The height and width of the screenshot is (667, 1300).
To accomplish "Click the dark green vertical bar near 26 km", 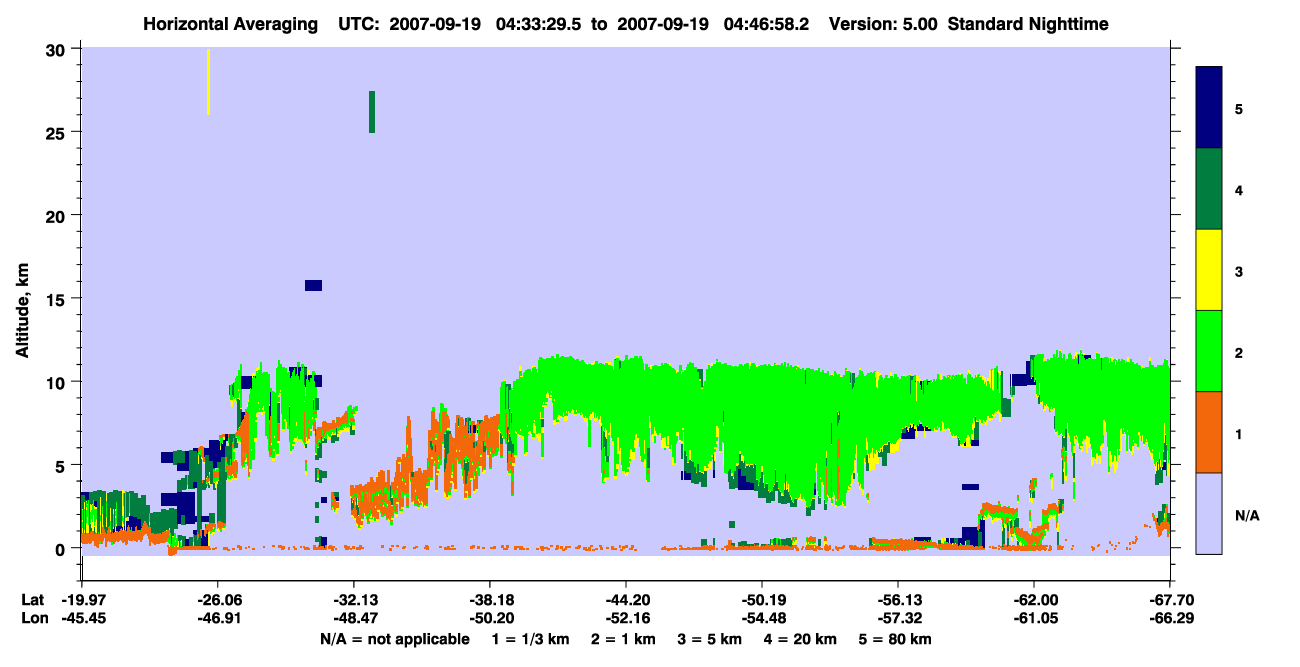I will (372, 112).
